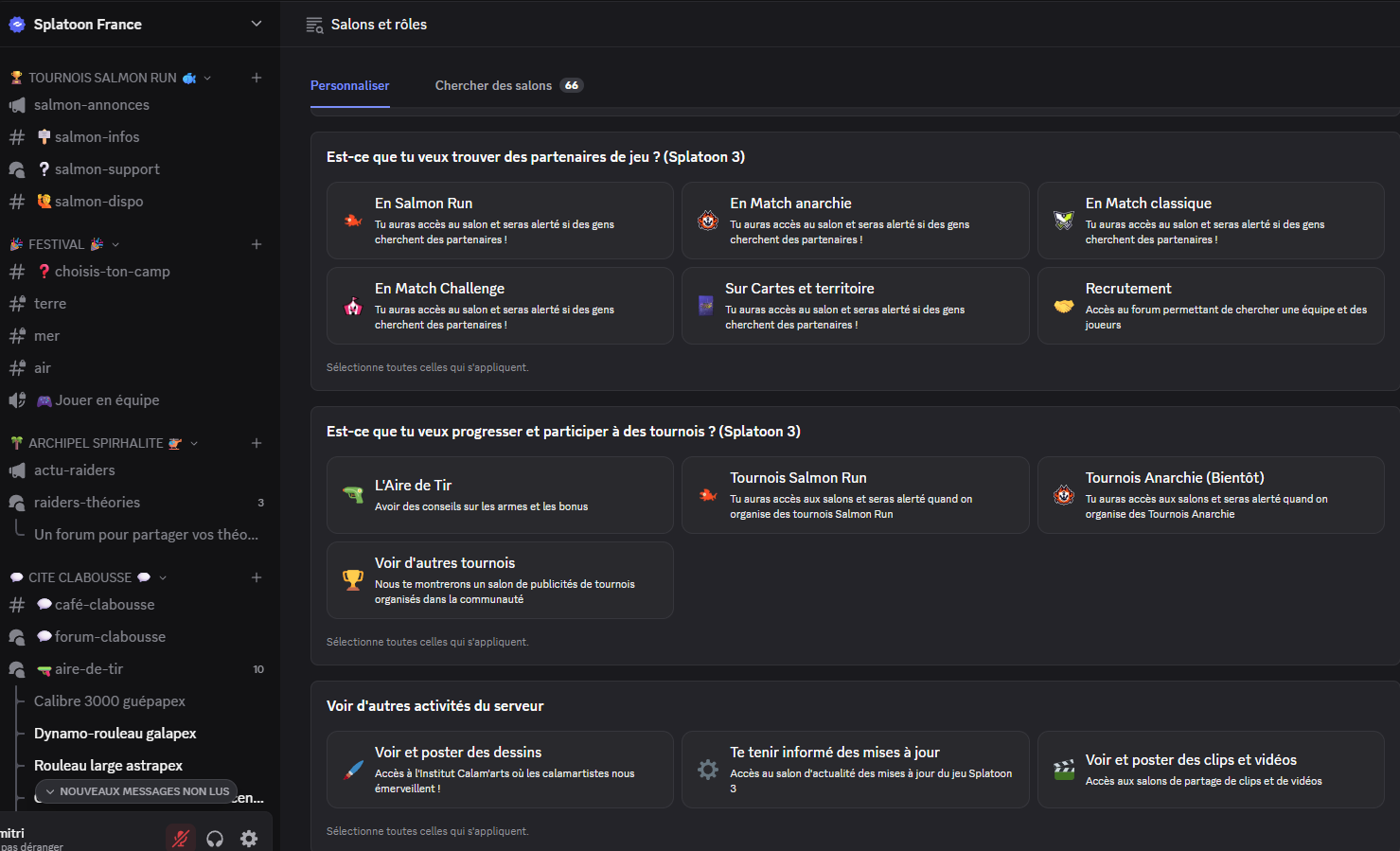Click the gear icon on mises à jour card
This screenshot has width=1400, height=851.
(708, 770)
